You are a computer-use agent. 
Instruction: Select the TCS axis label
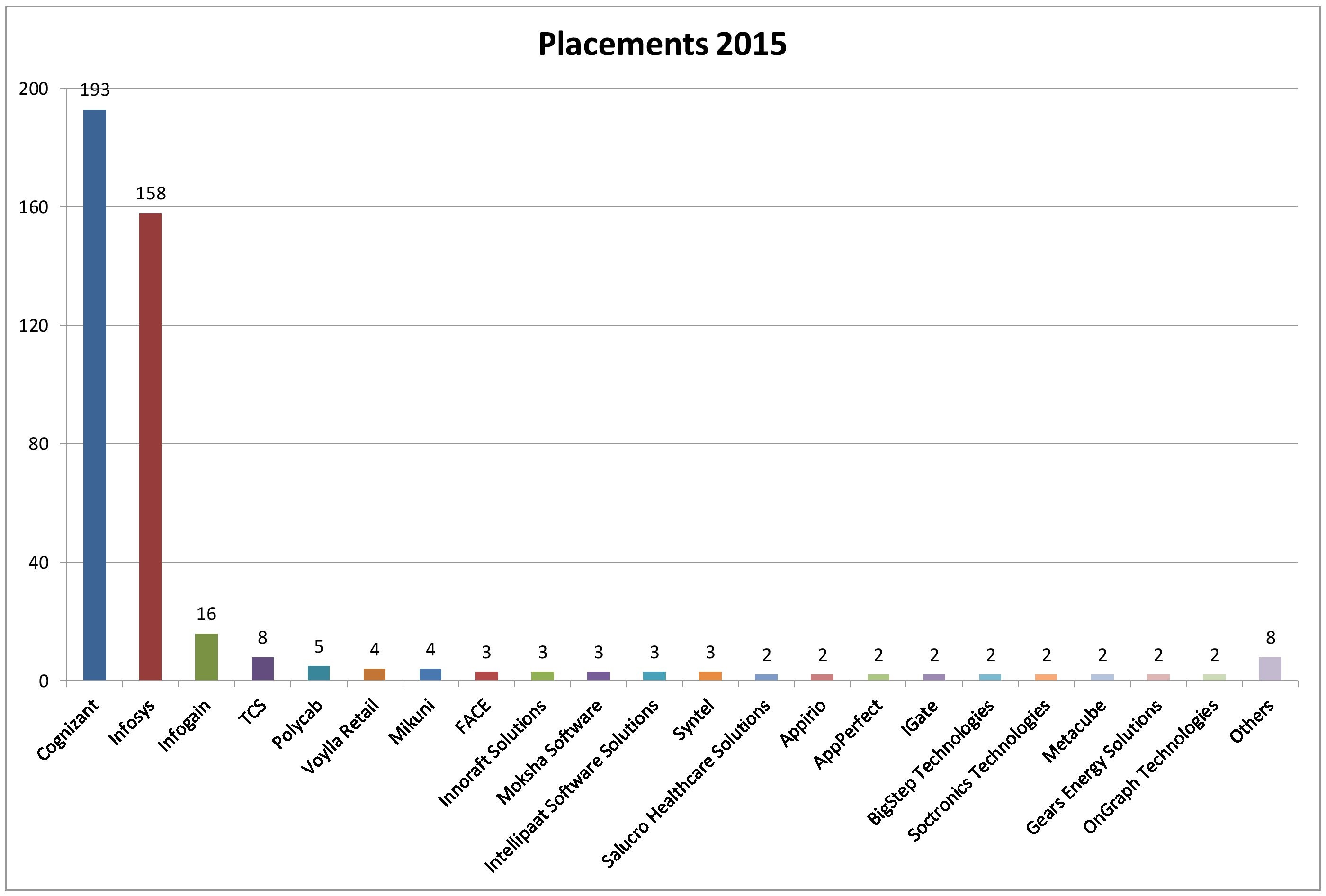click(x=253, y=712)
